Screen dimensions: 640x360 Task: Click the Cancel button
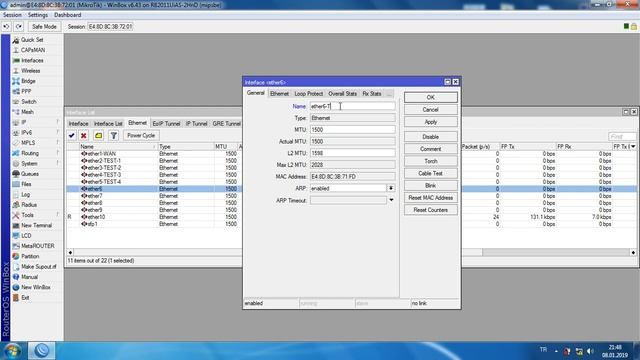[x=431, y=109]
